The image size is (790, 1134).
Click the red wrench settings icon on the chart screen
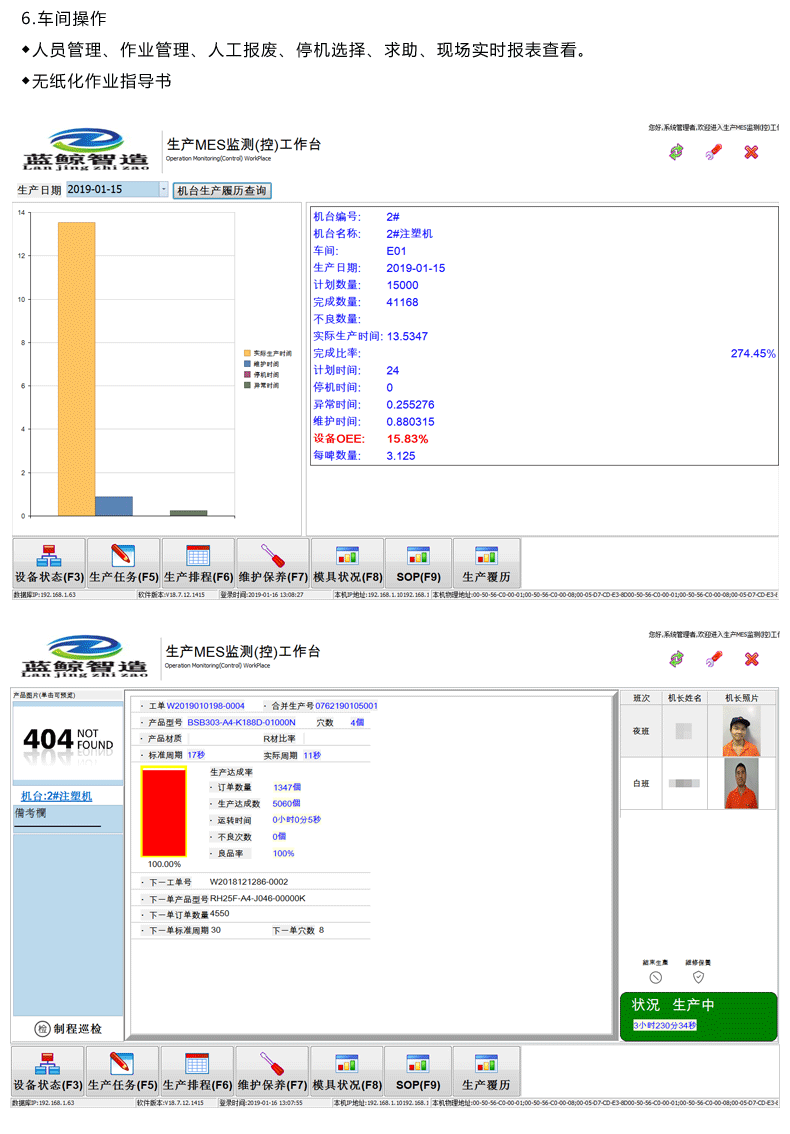pyautogui.click(x=714, y=152)
